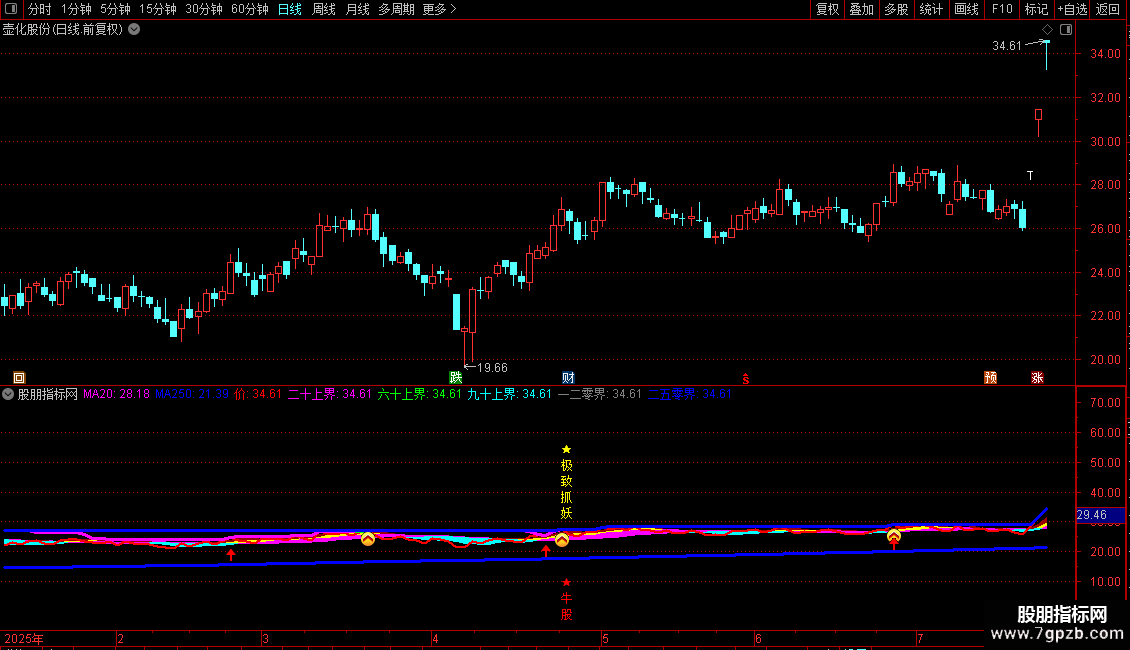1130x650 pixels.
Task: Click the 股朋指标网 indicator name
Action: (x=48, y=394)
